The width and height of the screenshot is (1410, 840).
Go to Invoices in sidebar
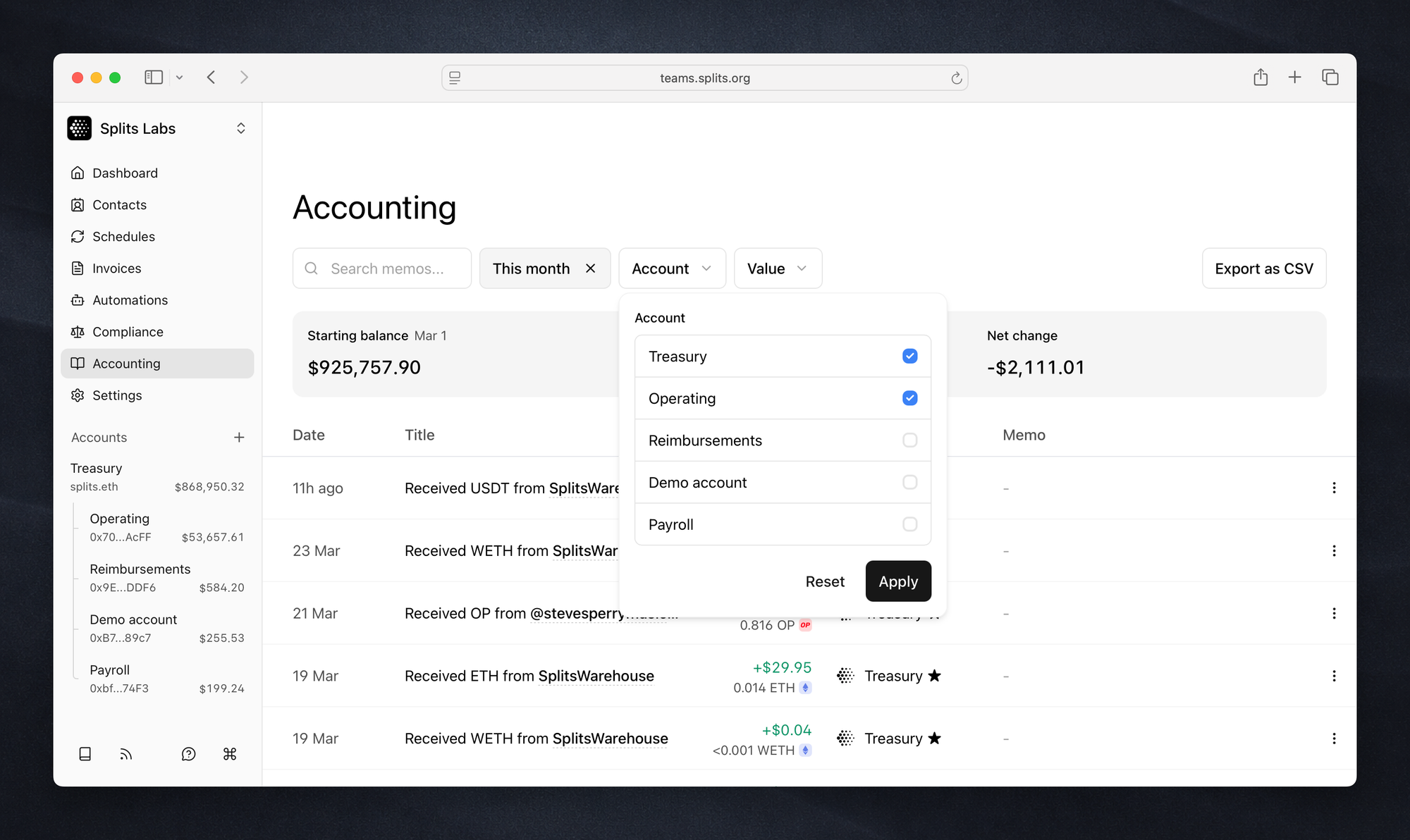pos(116,268)
